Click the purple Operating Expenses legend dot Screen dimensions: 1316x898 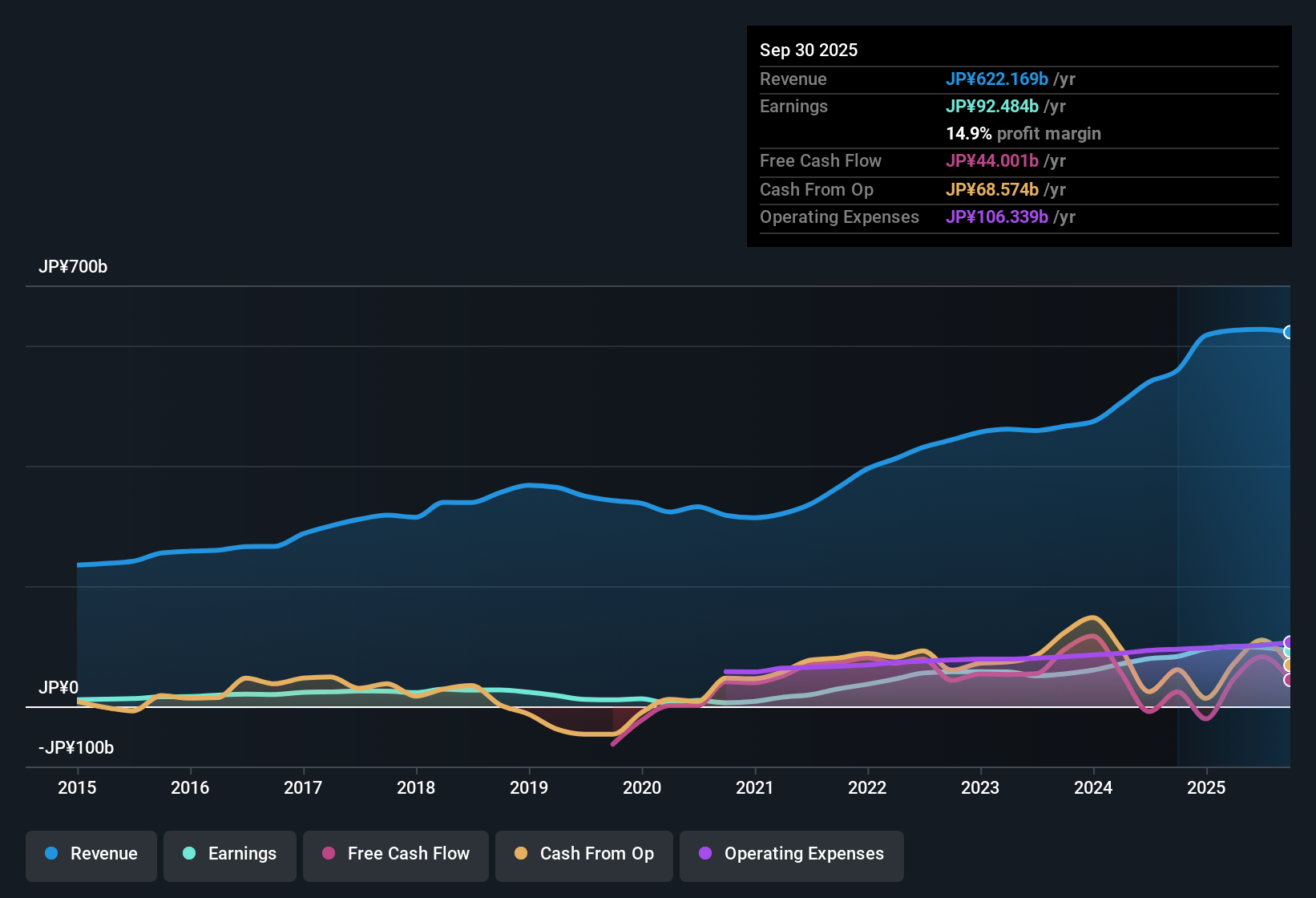point(704,854)
